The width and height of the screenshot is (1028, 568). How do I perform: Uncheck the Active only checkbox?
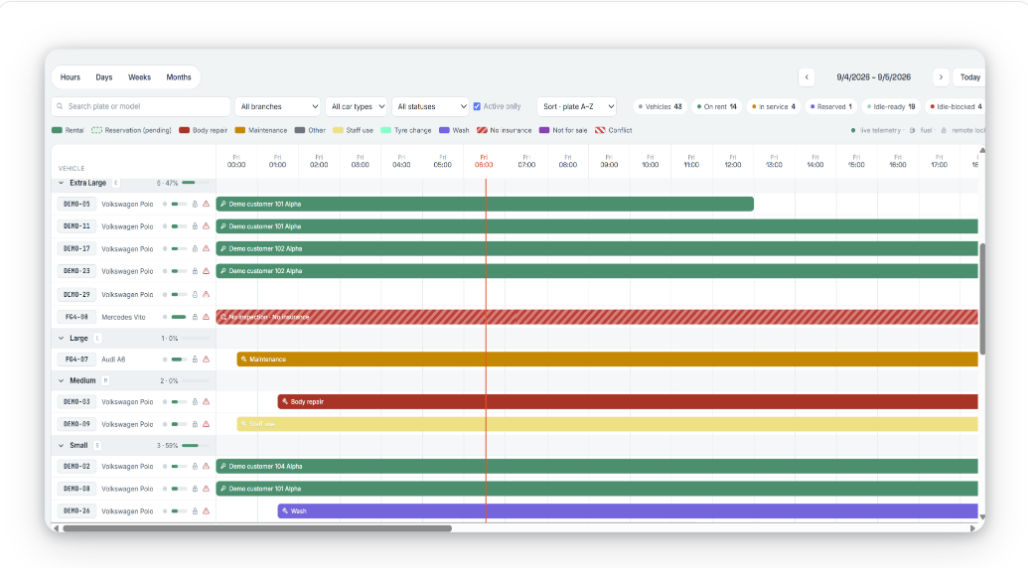pyautogui.click(x=477, y=106)
